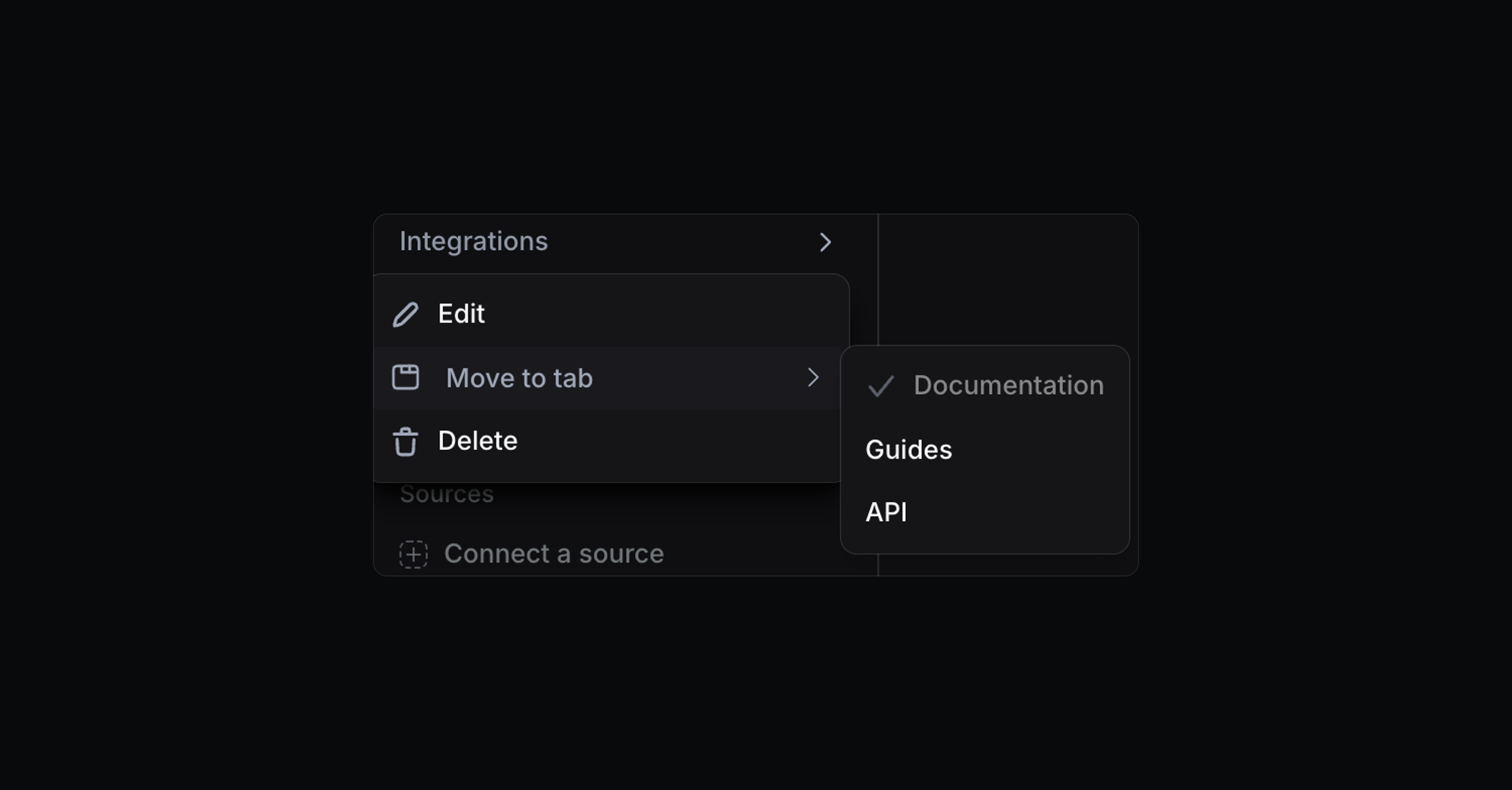
Task: Click the pencil icon next to Edit
Action: click(405, 314)
